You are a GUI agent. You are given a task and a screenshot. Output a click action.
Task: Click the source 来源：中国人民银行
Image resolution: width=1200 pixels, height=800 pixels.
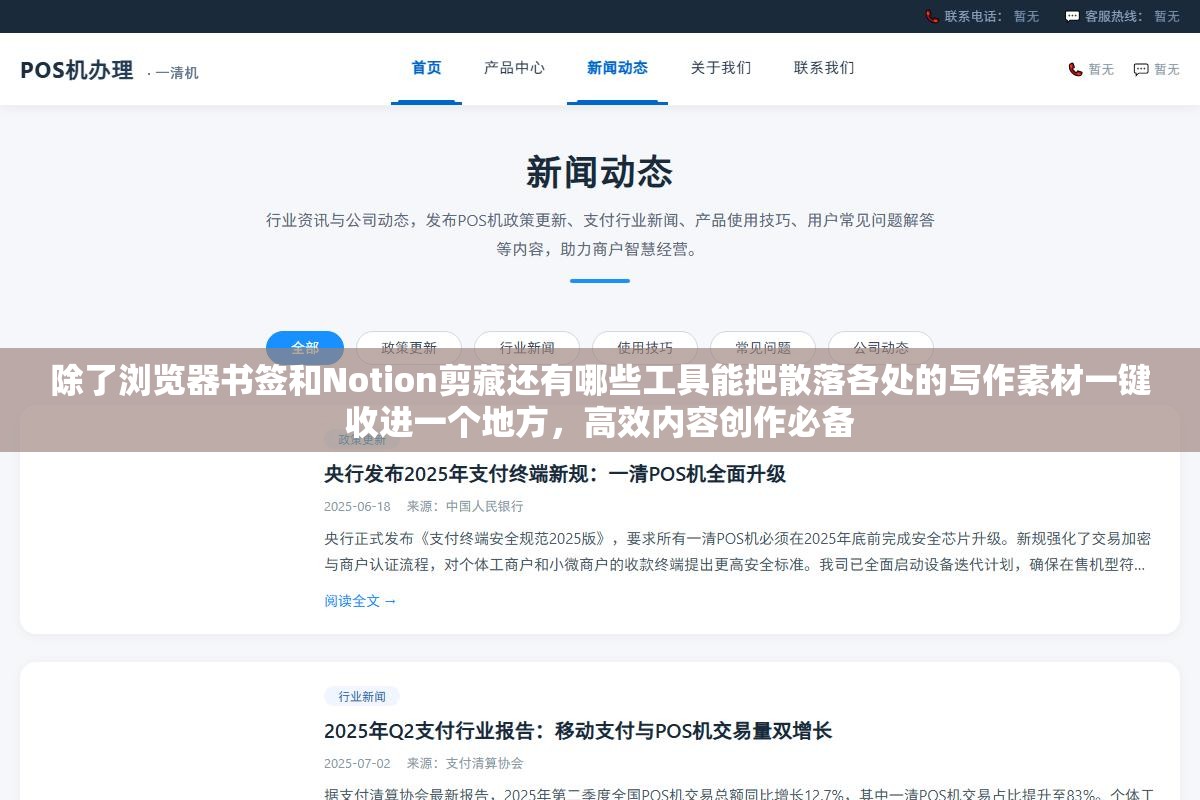465,506
